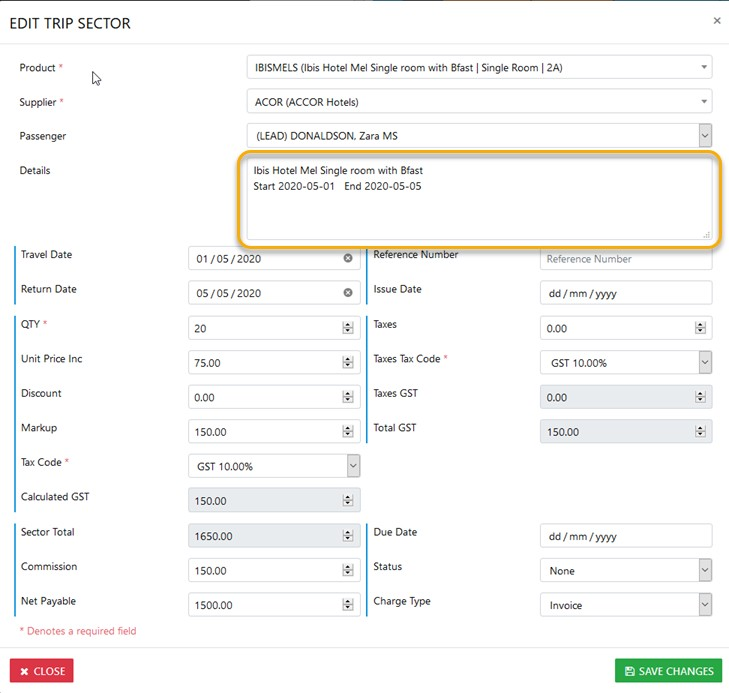Click the Net Payable spinner arrows
729x693 pixels.
coord(348,605)
